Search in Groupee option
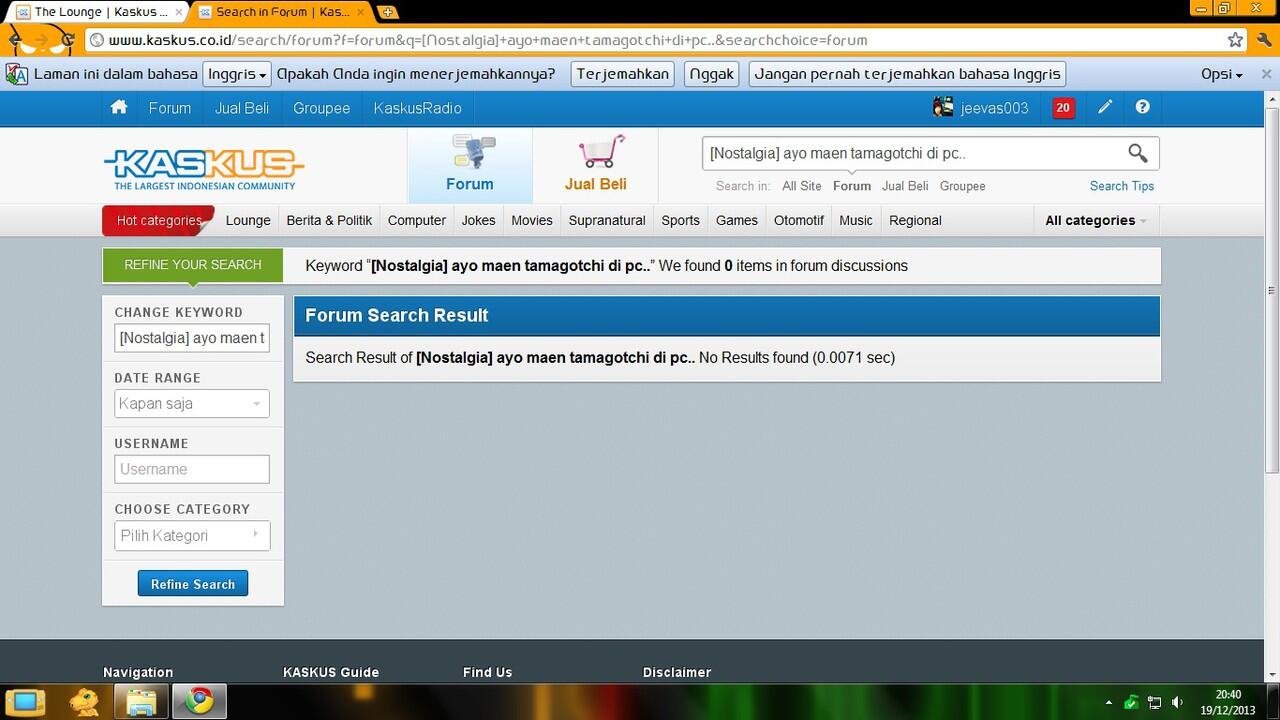The width and height of the screenshot is (1280, 720). tap(963, 186)
